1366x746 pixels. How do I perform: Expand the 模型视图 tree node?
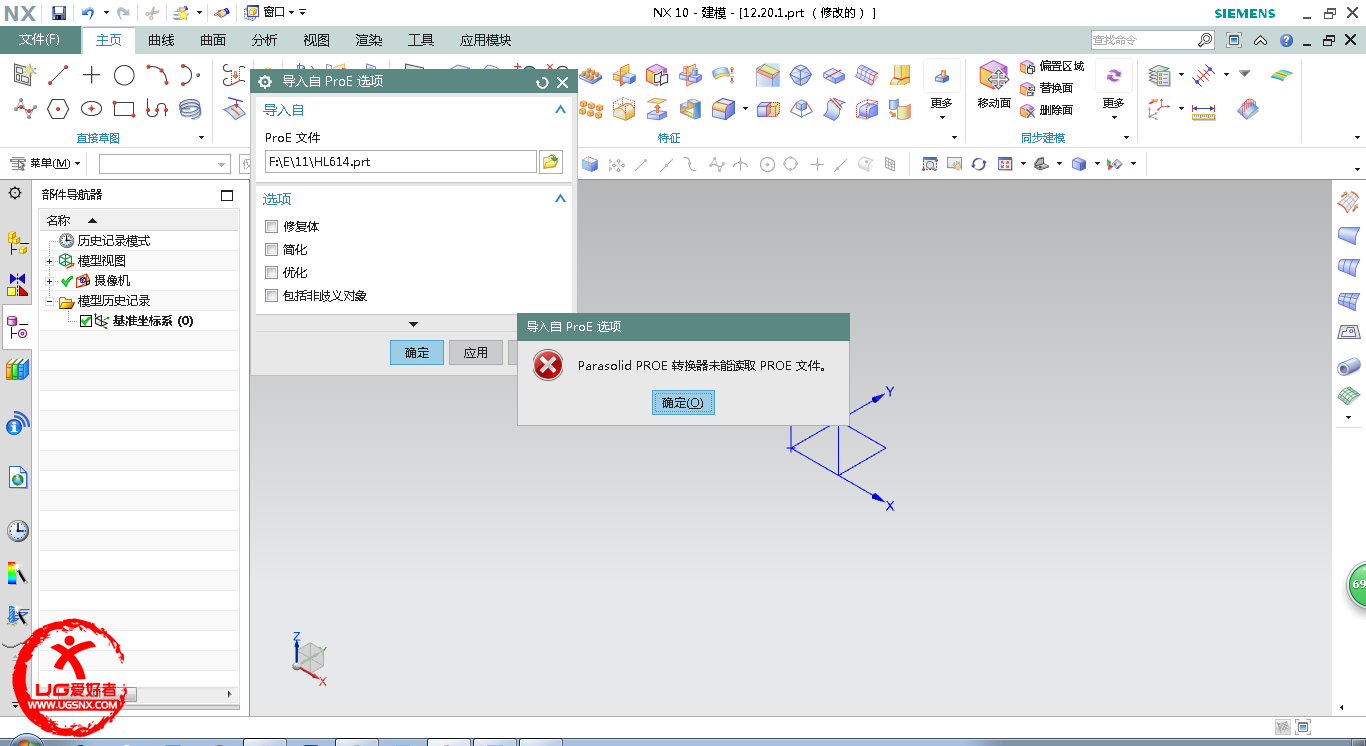click(x=49, y=261)
